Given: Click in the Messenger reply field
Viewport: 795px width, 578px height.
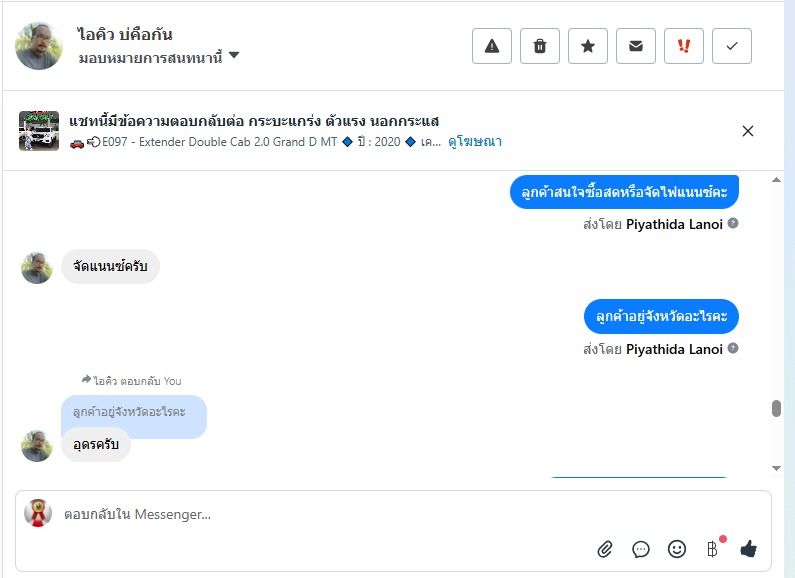Looking at the screenshot, I should [x=300, y=514].
